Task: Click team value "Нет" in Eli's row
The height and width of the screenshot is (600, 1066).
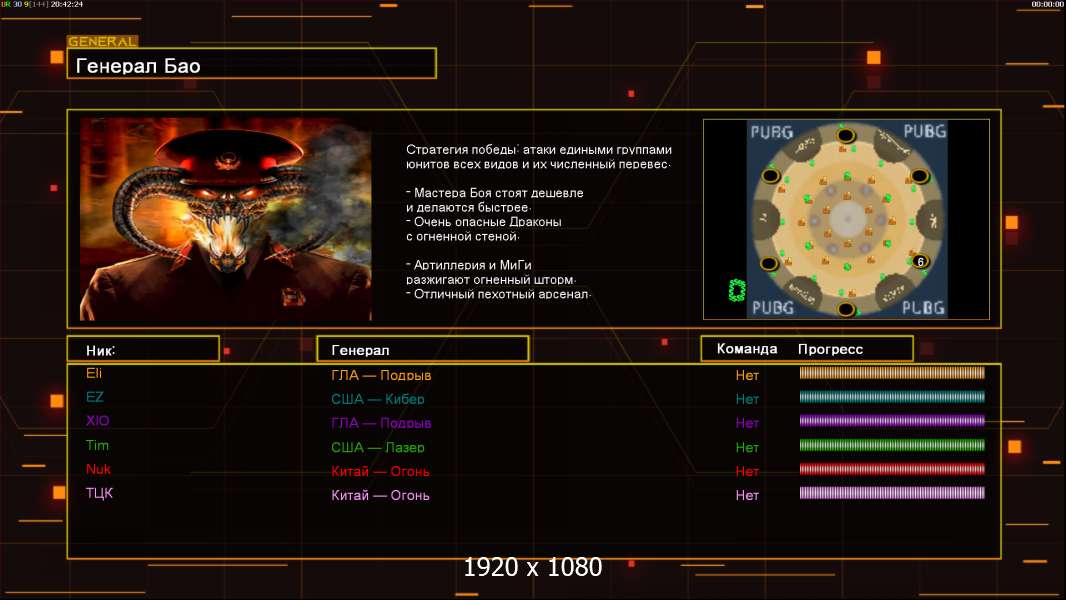Action: [x=746, y=375]
